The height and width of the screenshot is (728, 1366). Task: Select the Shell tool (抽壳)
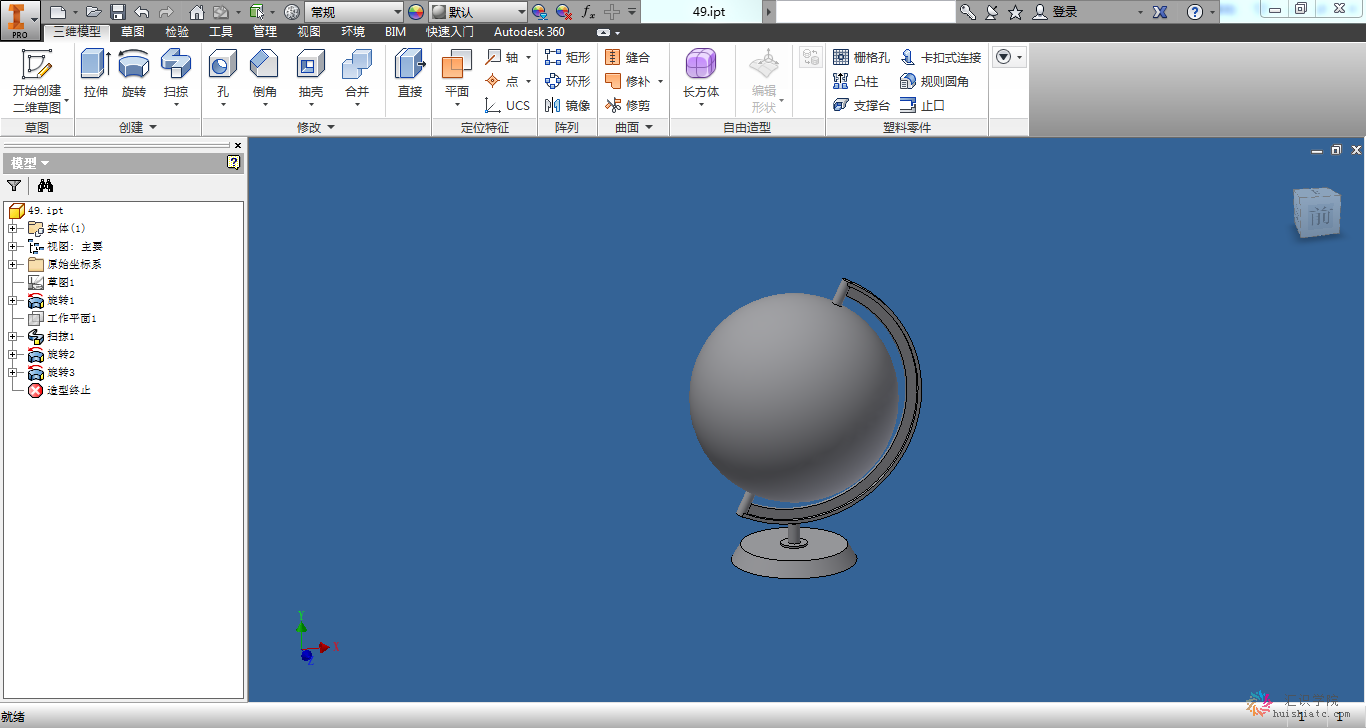[311, 77]
